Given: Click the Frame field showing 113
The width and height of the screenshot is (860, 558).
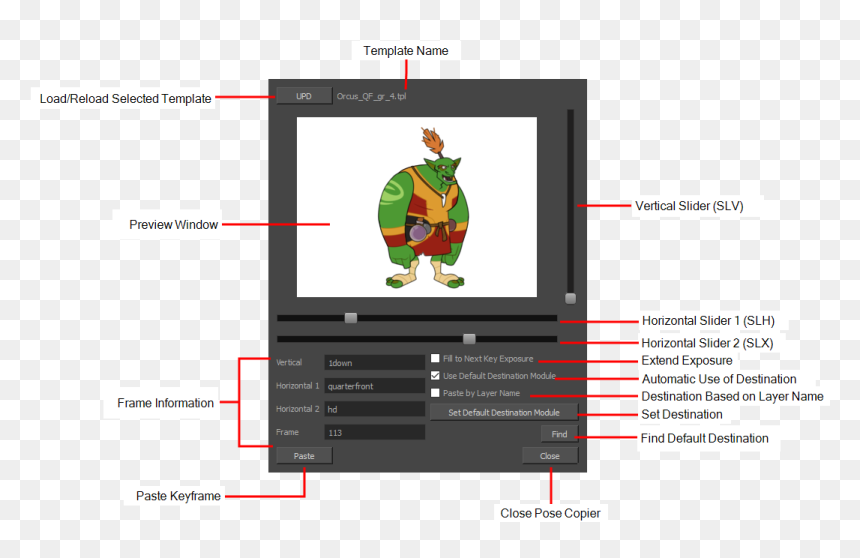Looking at the screenshot, I should click(374, 432).
